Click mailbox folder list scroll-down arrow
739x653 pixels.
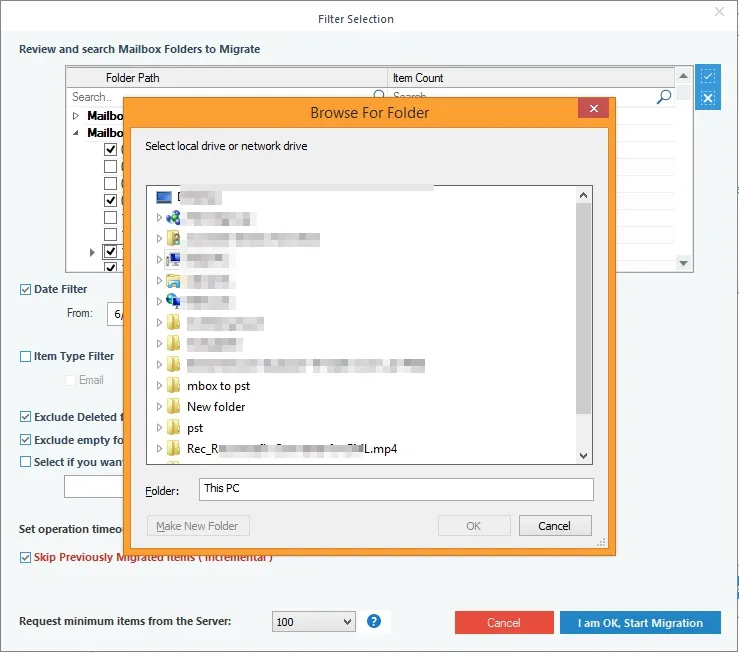click(683, 263)
